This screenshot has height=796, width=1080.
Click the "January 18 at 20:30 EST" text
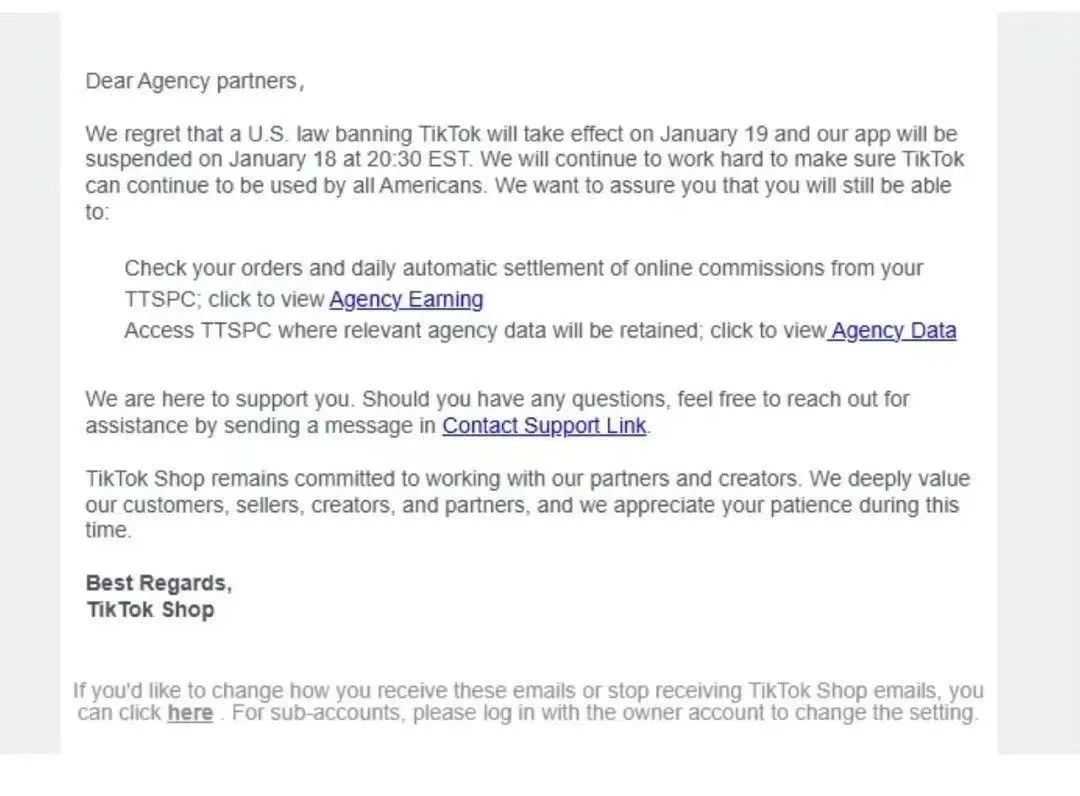(x=350, y=160)
